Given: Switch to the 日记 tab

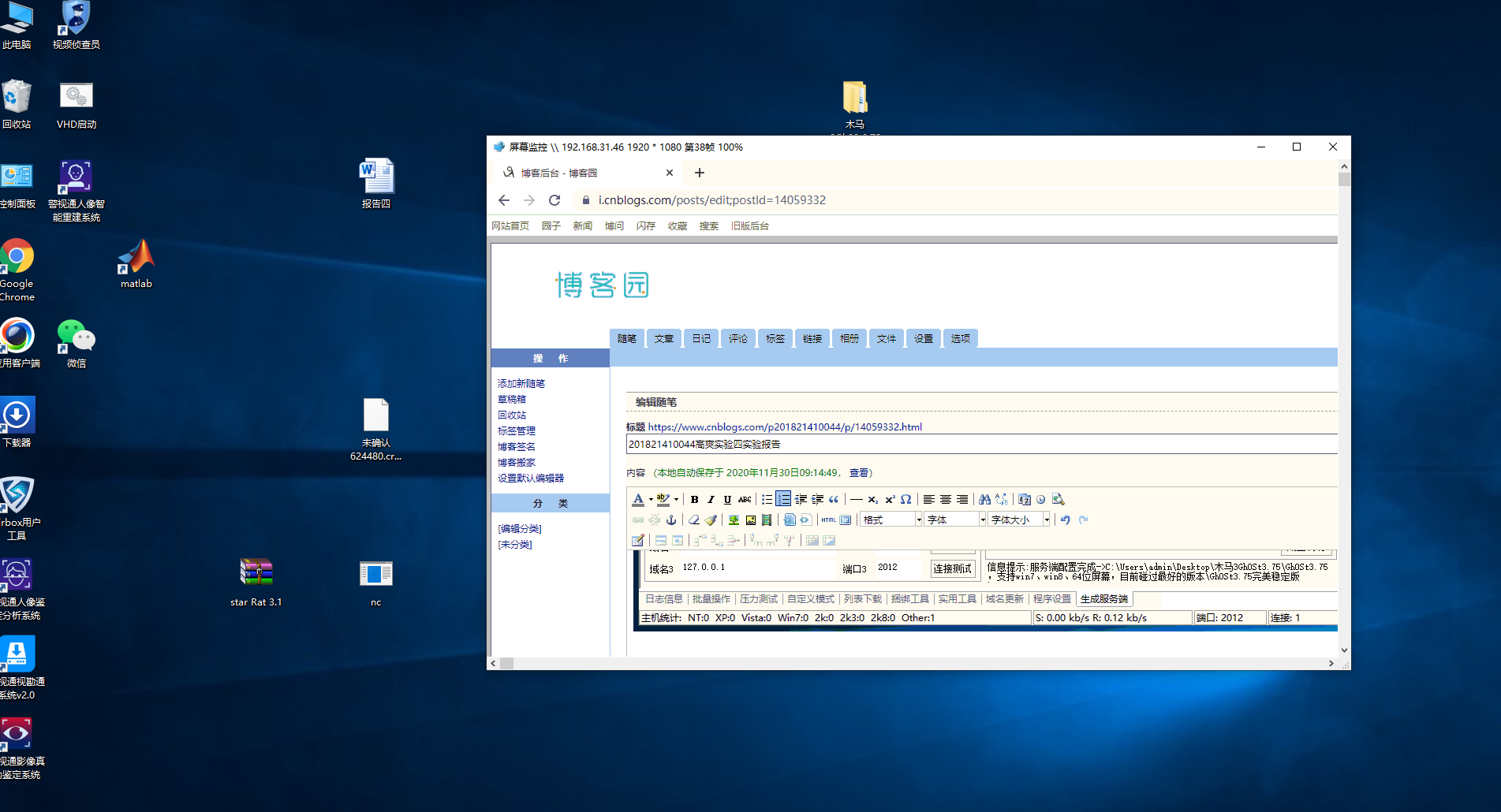Looking at the screenshot, I should point(701,338).
